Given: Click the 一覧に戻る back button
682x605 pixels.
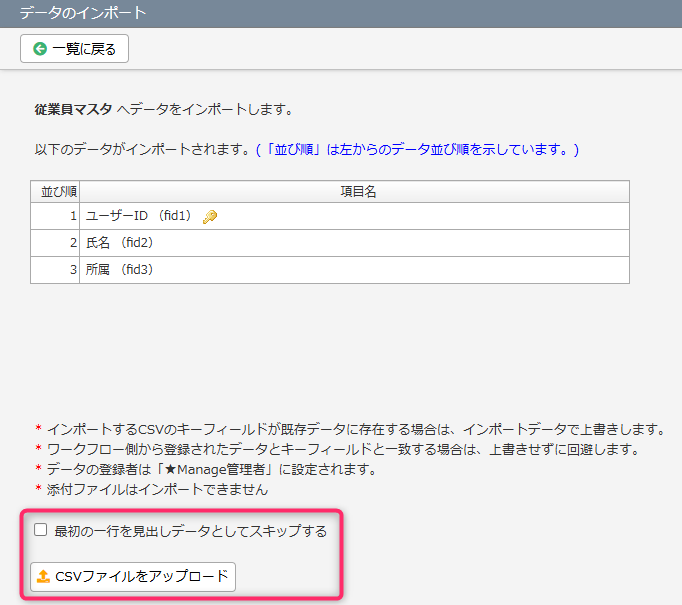Looking at the screenshot, I should pos(74,49).
